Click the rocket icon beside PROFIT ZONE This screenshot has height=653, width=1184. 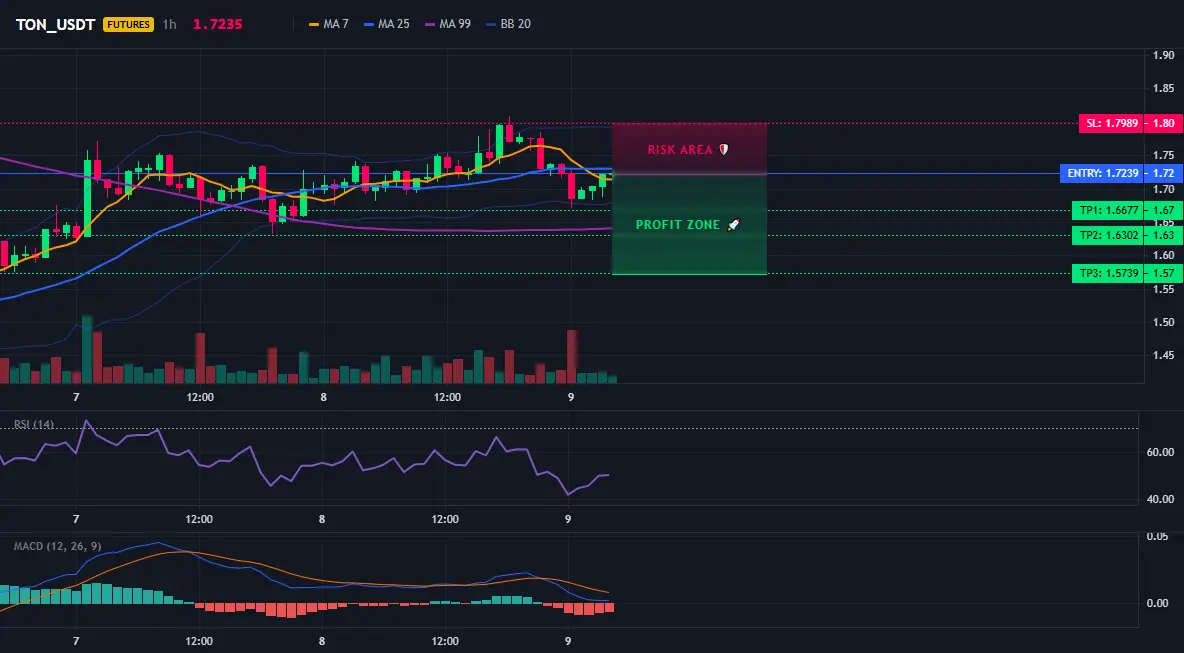[x=733, y=225]
